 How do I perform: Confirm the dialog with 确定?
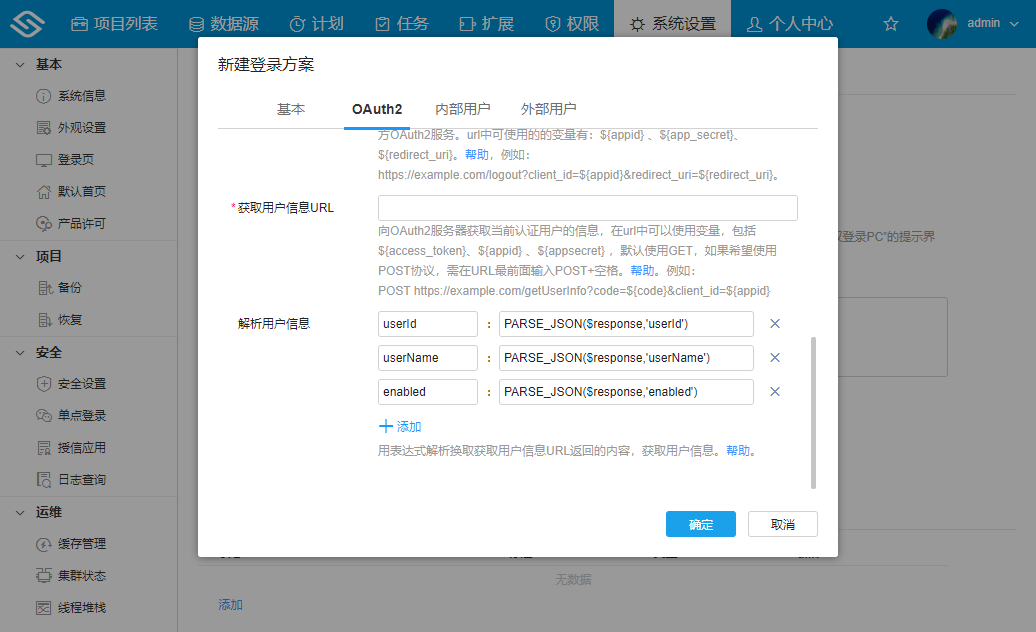click(x=700, y=524)
